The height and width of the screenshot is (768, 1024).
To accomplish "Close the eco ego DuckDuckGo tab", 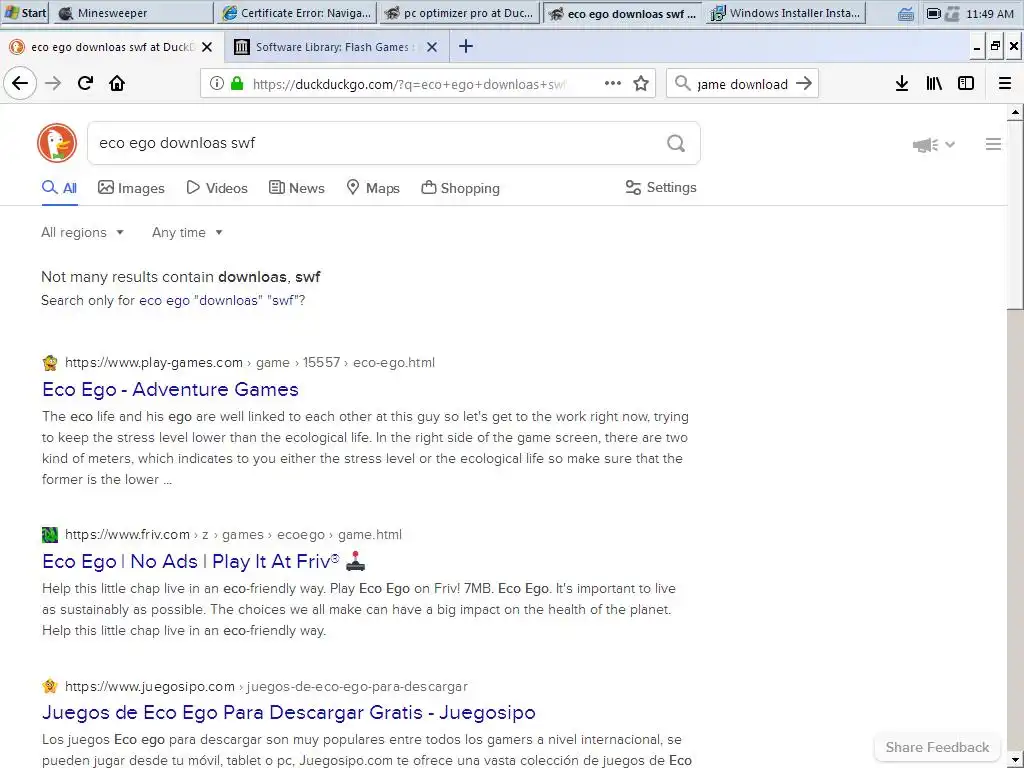I will tap(206, 47).
